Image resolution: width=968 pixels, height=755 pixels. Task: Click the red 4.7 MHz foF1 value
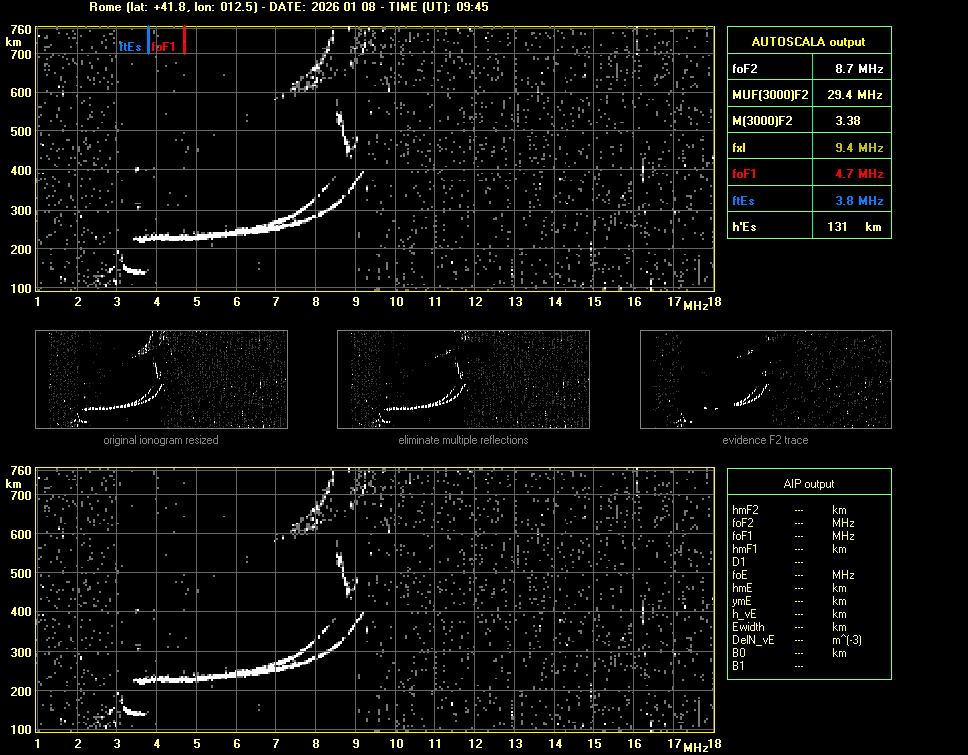859,174
